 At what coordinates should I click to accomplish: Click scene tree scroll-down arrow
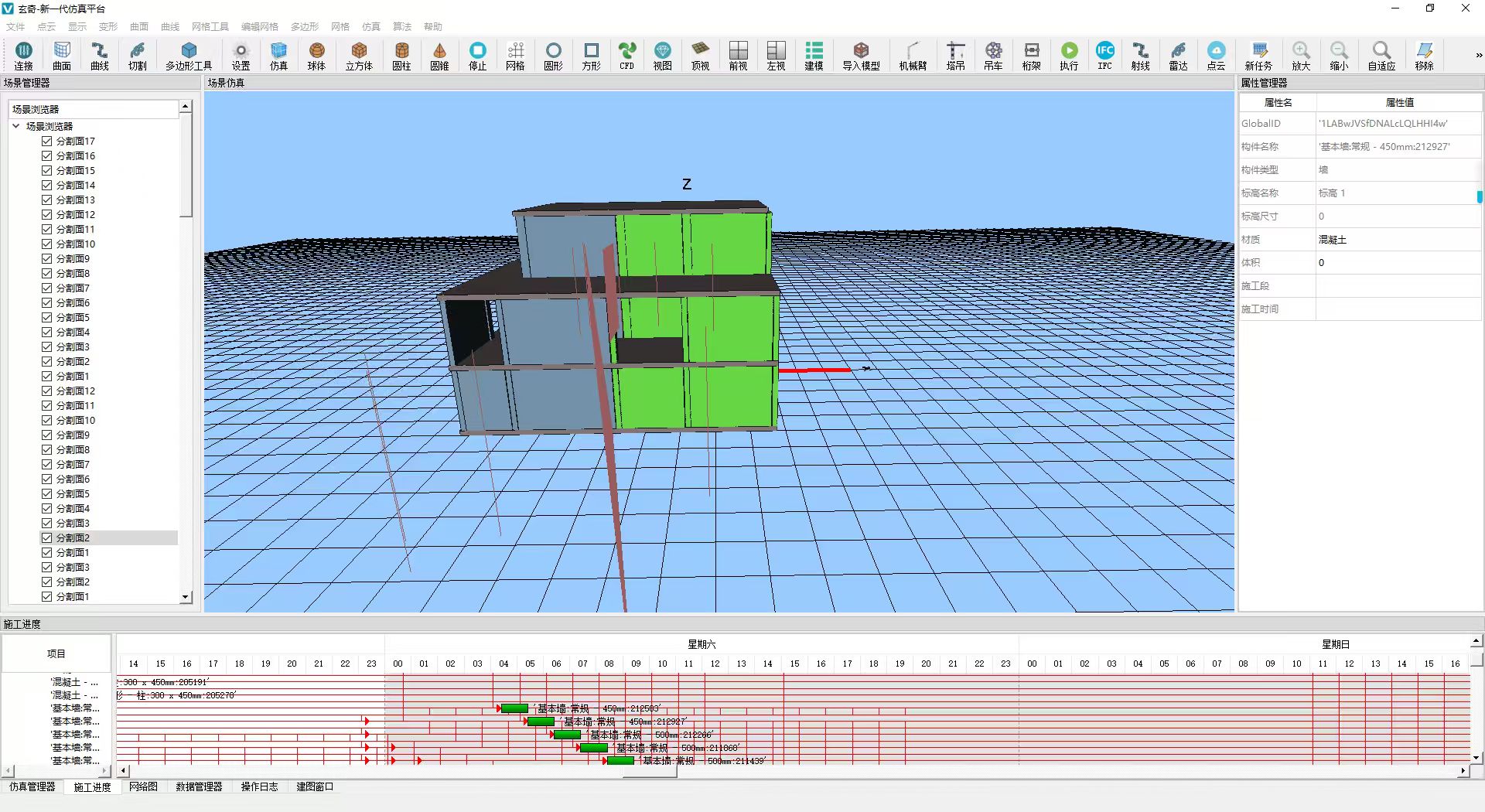click(186, 597)
